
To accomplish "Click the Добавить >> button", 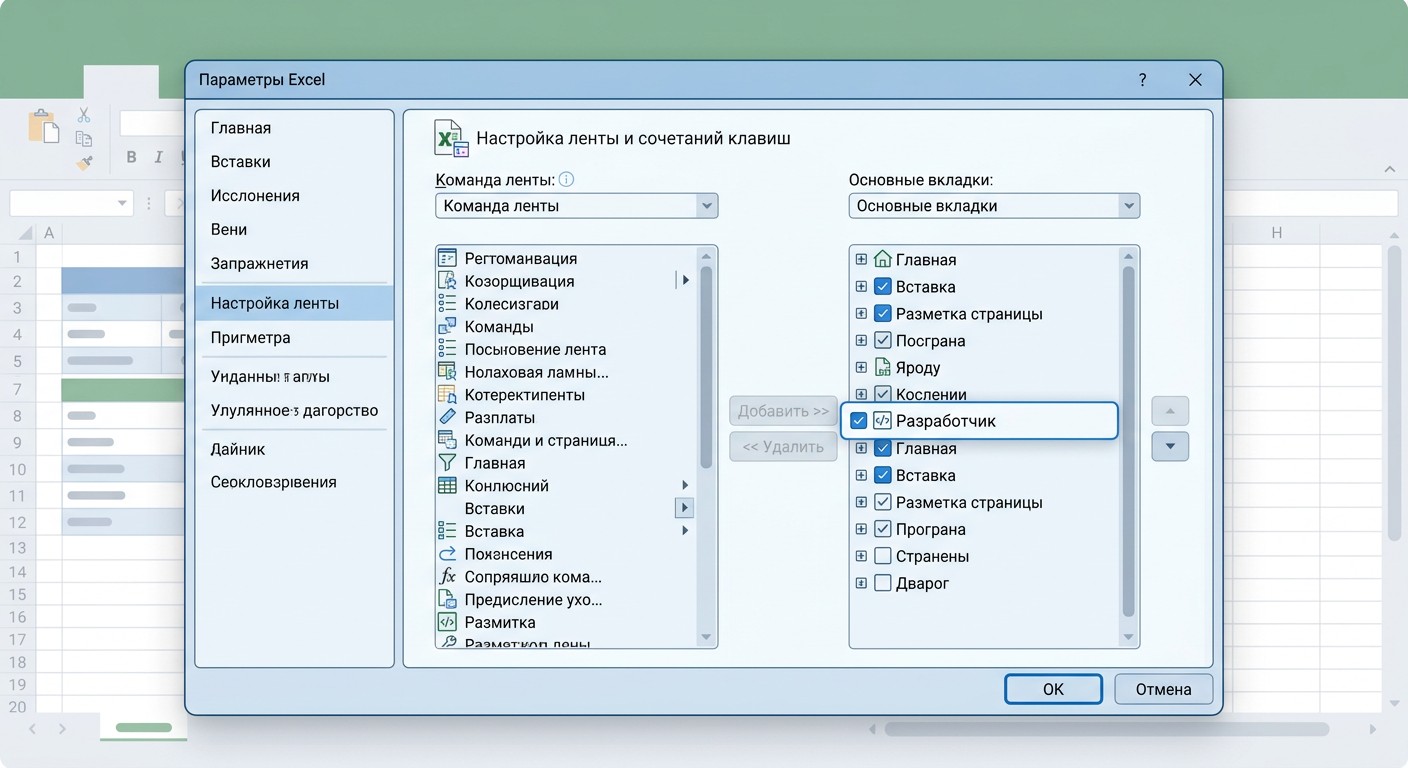I will [x=784, y=411].
